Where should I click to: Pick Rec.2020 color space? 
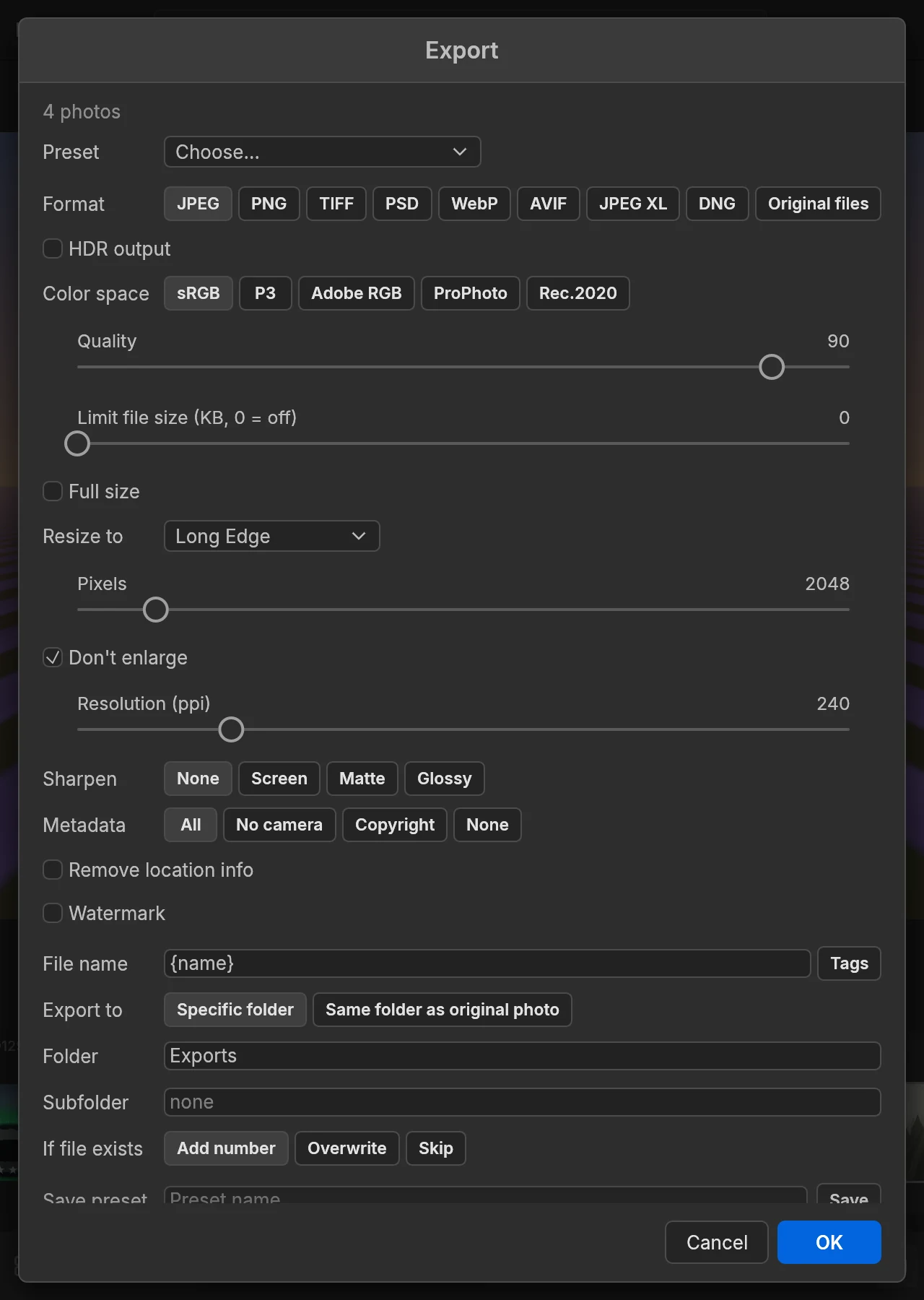click(578, 293)
